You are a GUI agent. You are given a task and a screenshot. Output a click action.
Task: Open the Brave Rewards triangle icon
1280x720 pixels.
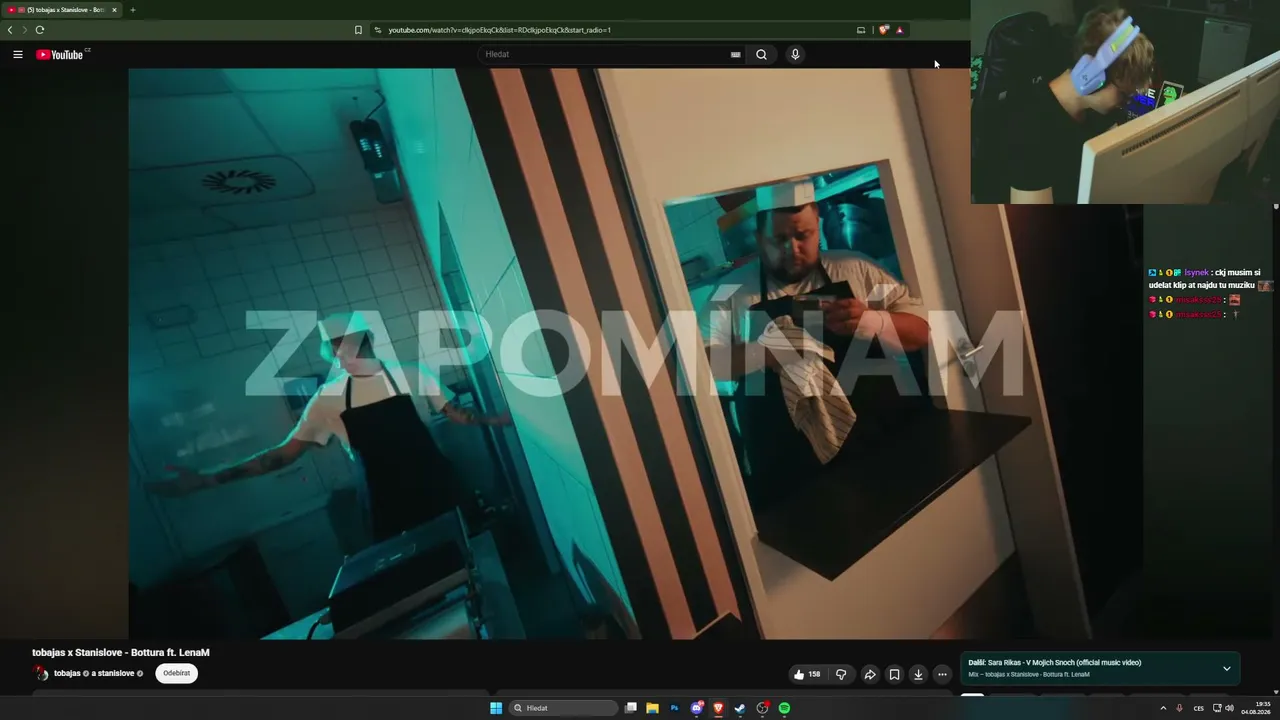click(x=900, y=30)
